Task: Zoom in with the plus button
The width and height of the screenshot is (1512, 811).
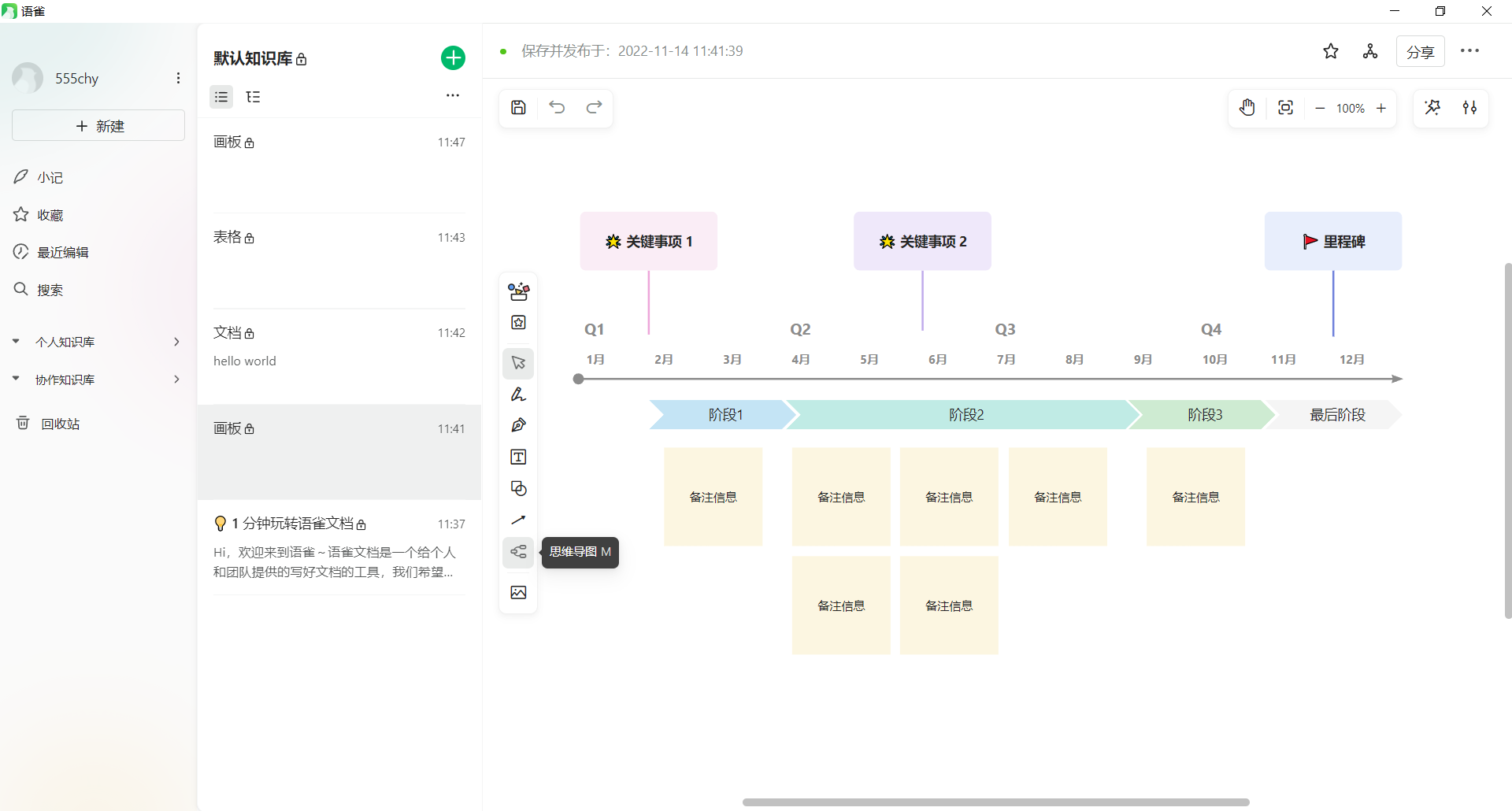Action: click(x=1381, y=109)
